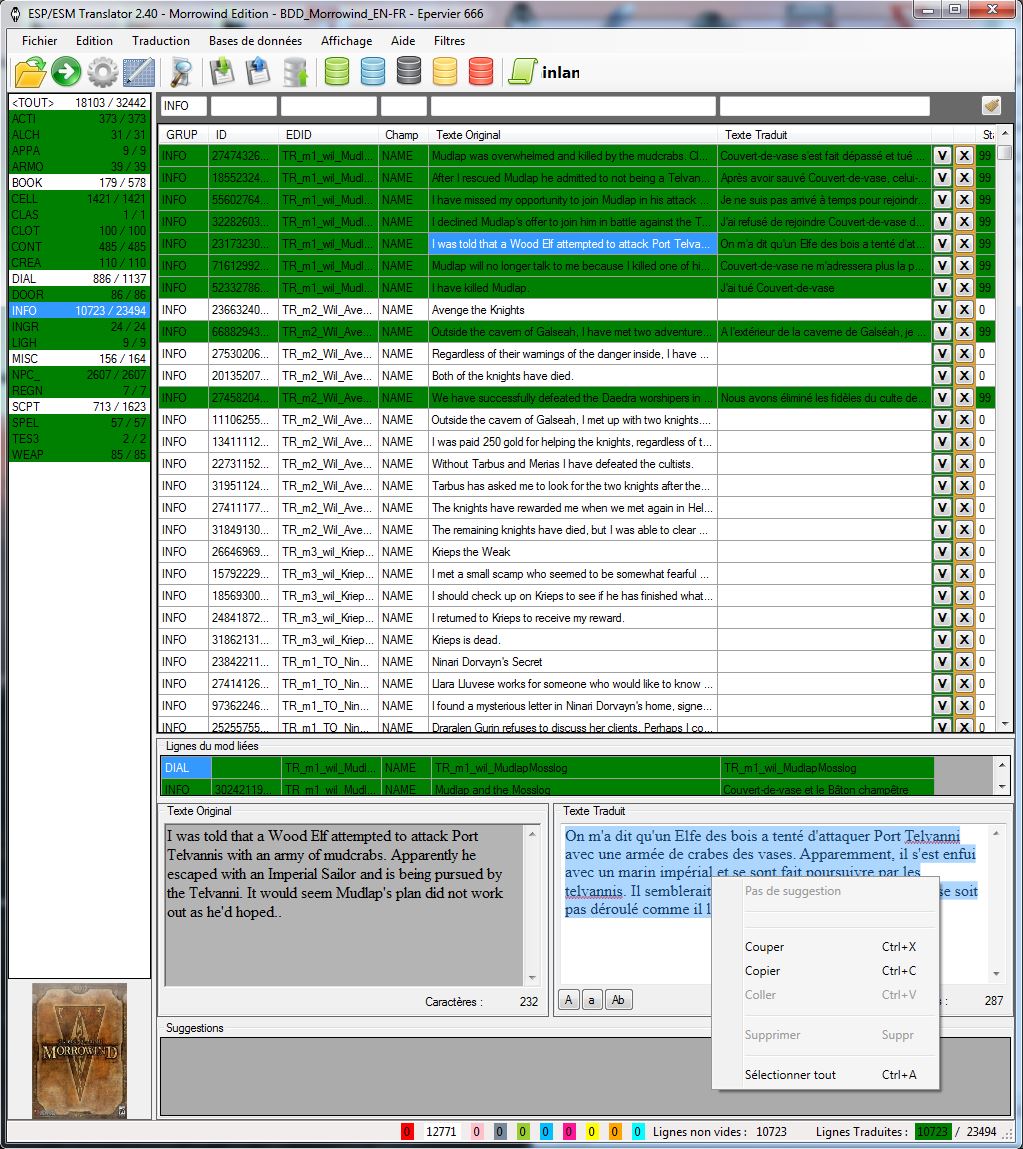Viewport: 1023px width, 1149px height.
Task: Select the <TOUT> category in the list
Action: [79, 103]
